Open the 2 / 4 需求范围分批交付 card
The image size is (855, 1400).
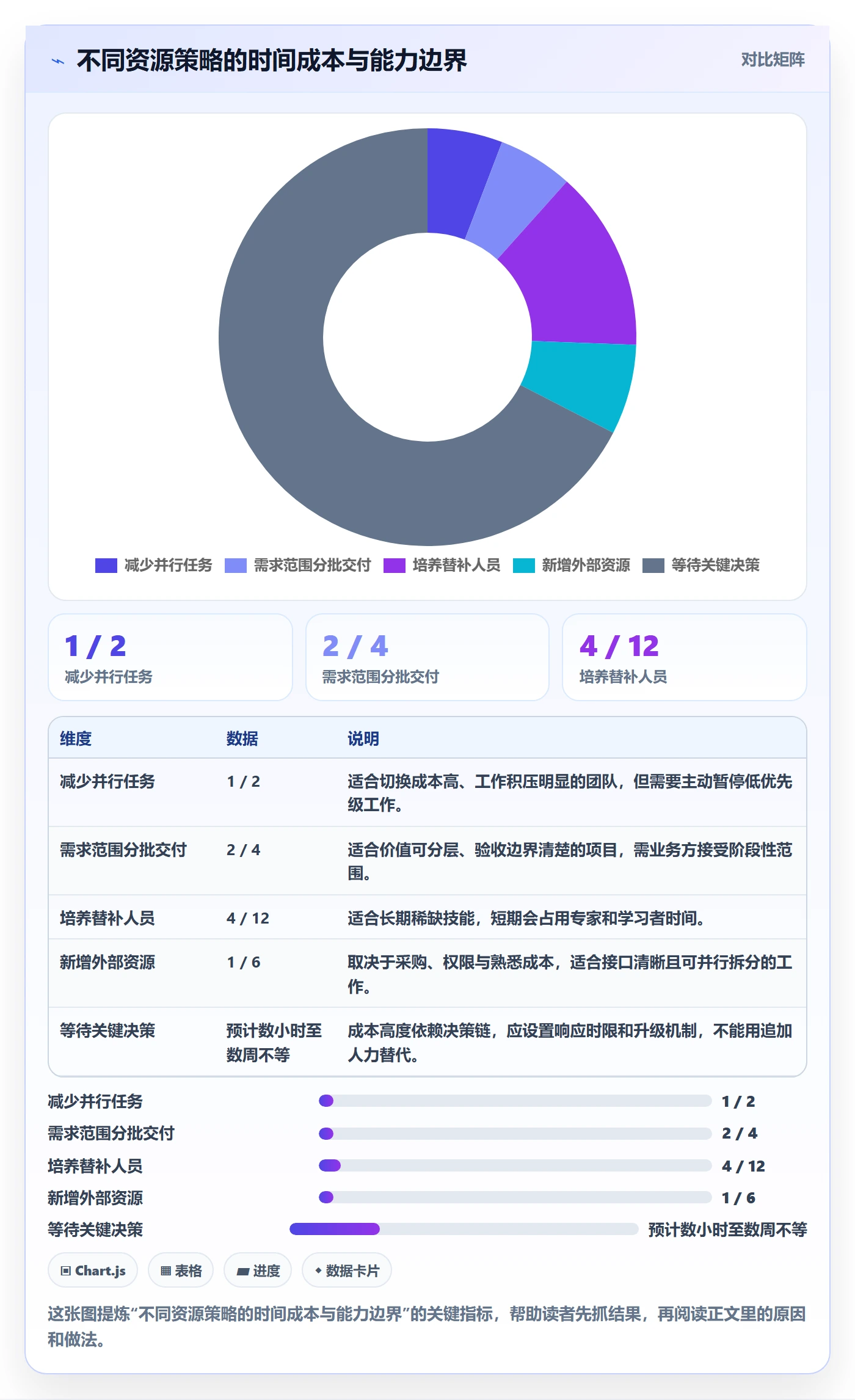tap(428, 657)
